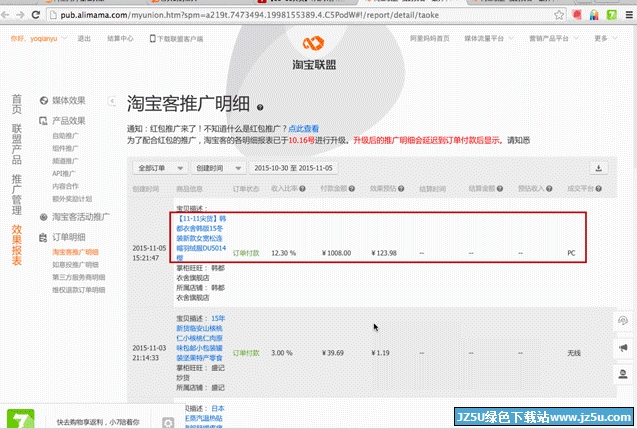Open 阿里妈妈首页 link
Screen dimensions: 637x429
click(x=430, y=39)
